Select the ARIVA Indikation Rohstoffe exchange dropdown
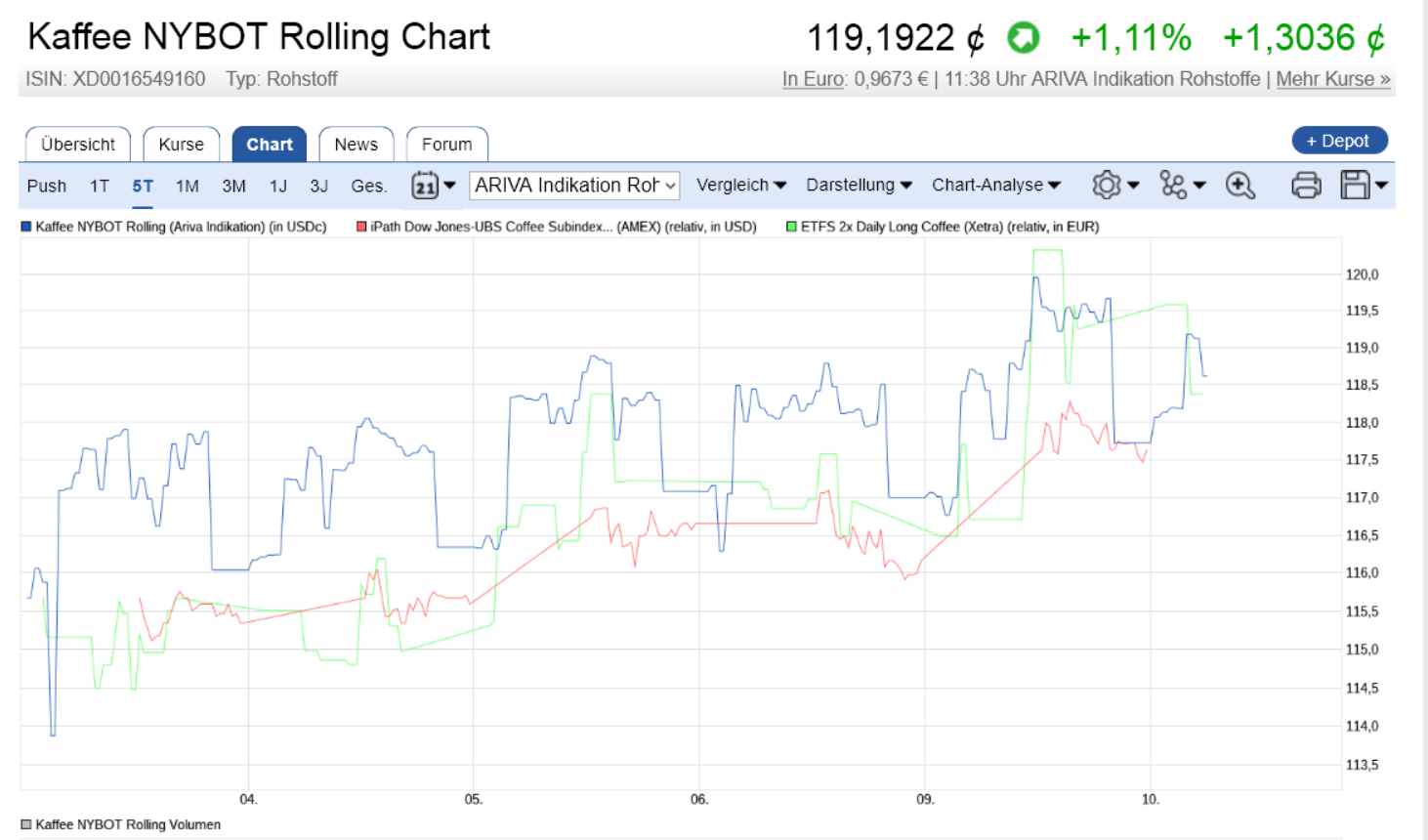The width and height of the screenshot is (1428, 840). click(x=574, y=186)
